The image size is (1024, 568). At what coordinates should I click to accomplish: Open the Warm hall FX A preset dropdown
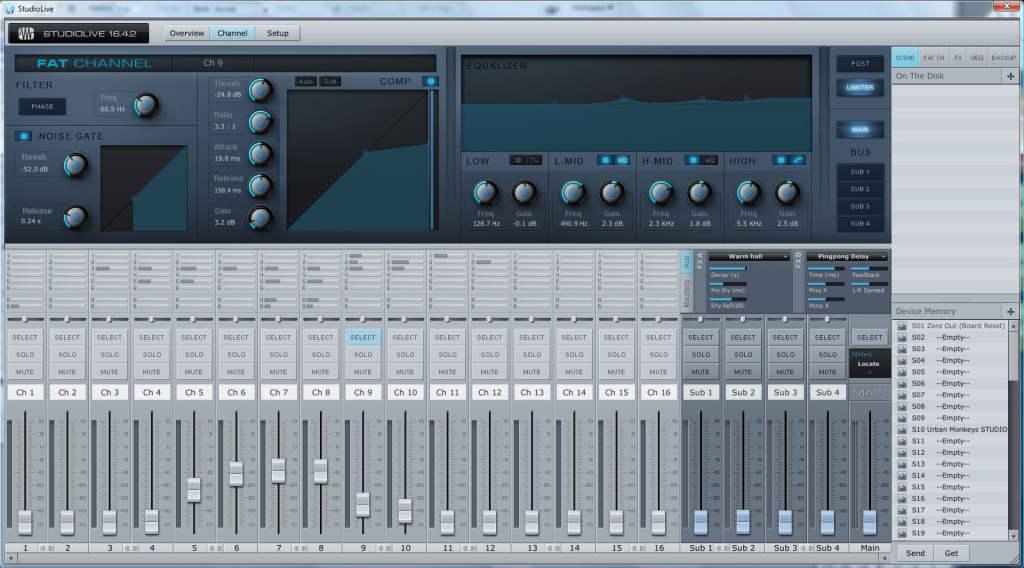coord(749,257)
